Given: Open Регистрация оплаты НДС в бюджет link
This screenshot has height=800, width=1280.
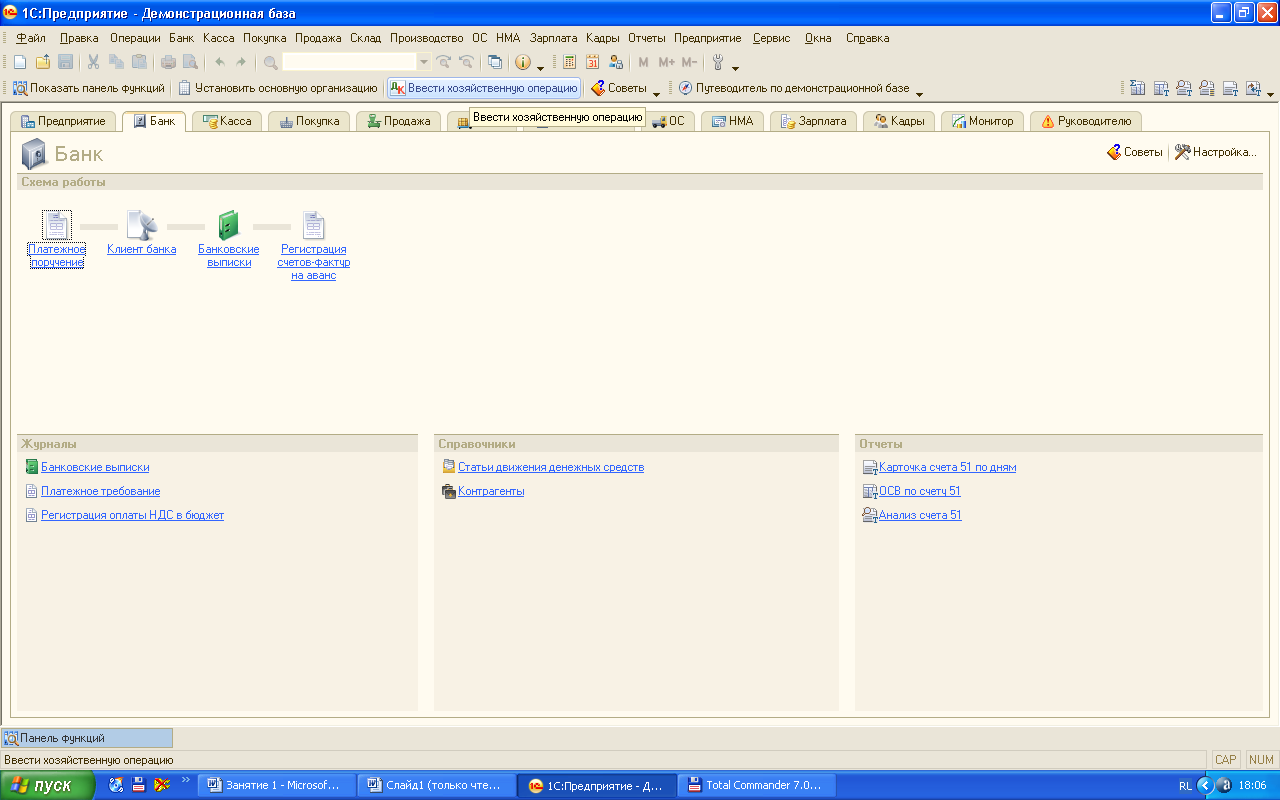Looking at the screenshot, I should point(132,515).
